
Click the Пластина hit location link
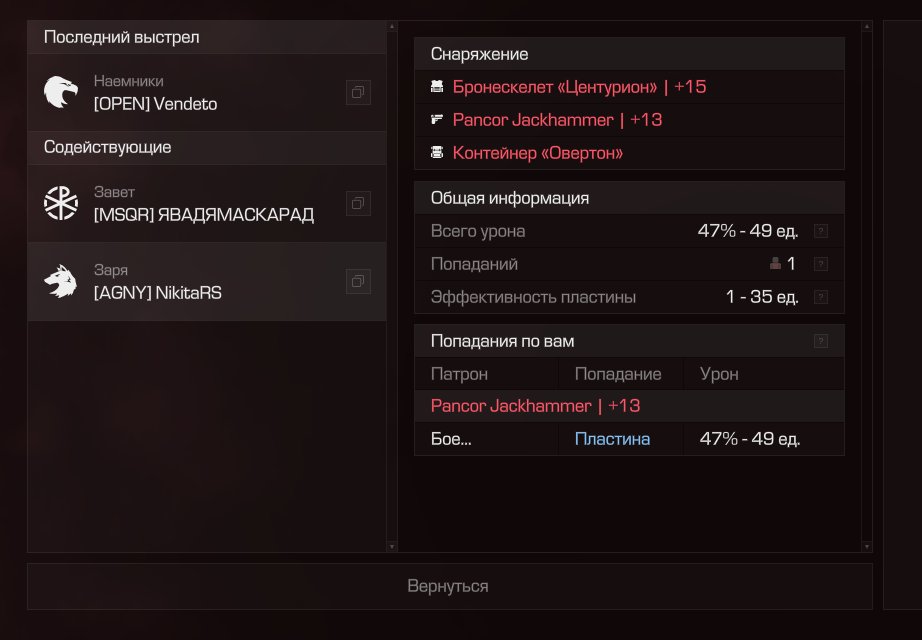point(612,439)
